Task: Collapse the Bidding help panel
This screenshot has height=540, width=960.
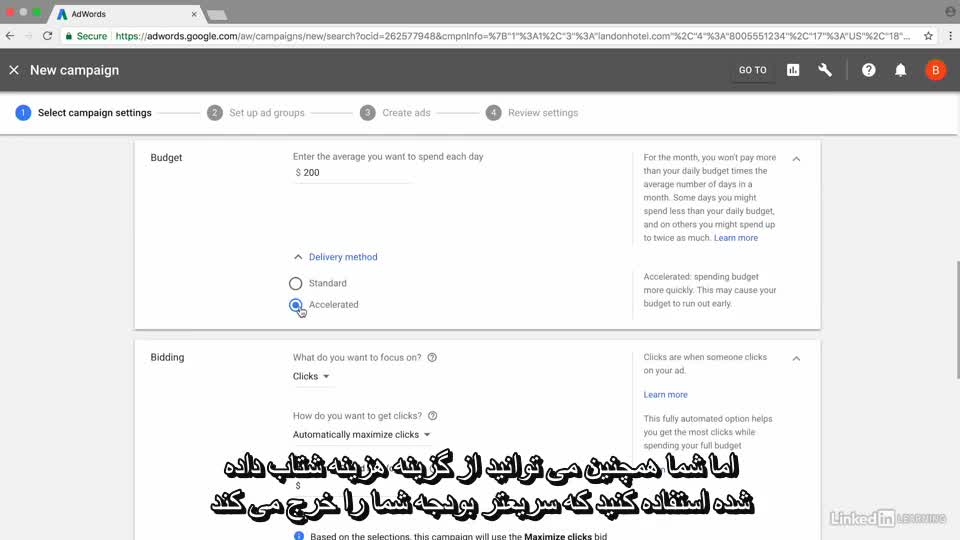Action: (796, 358)
